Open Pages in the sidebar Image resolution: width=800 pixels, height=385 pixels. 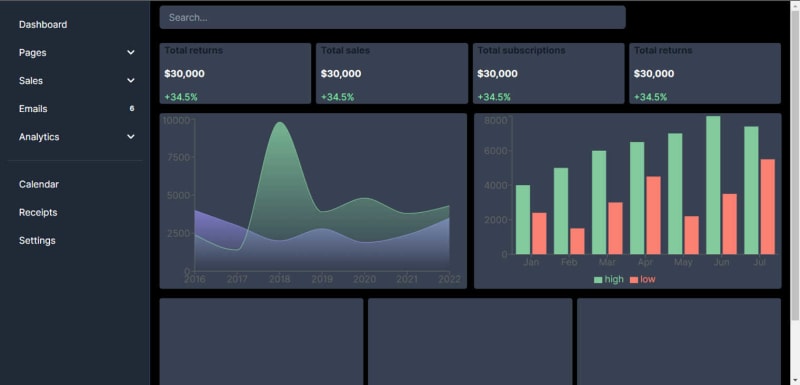point(33,53)
